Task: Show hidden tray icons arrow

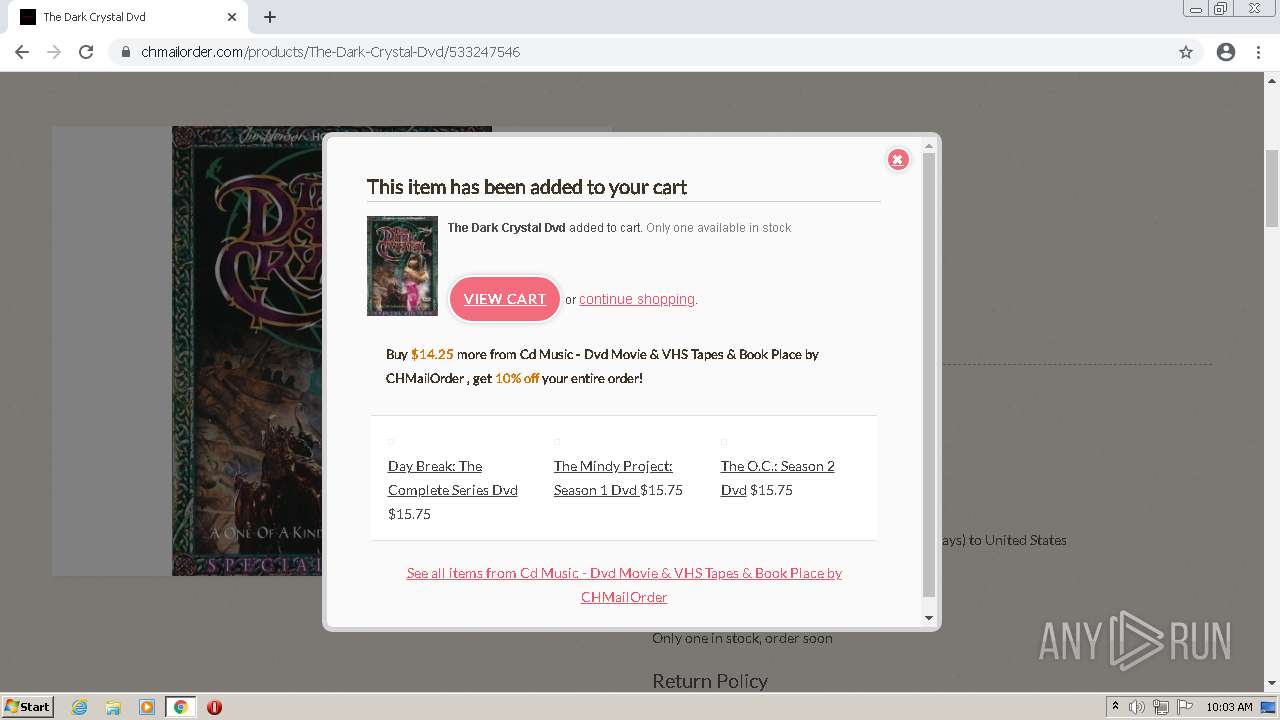Action: point(1115,707)
